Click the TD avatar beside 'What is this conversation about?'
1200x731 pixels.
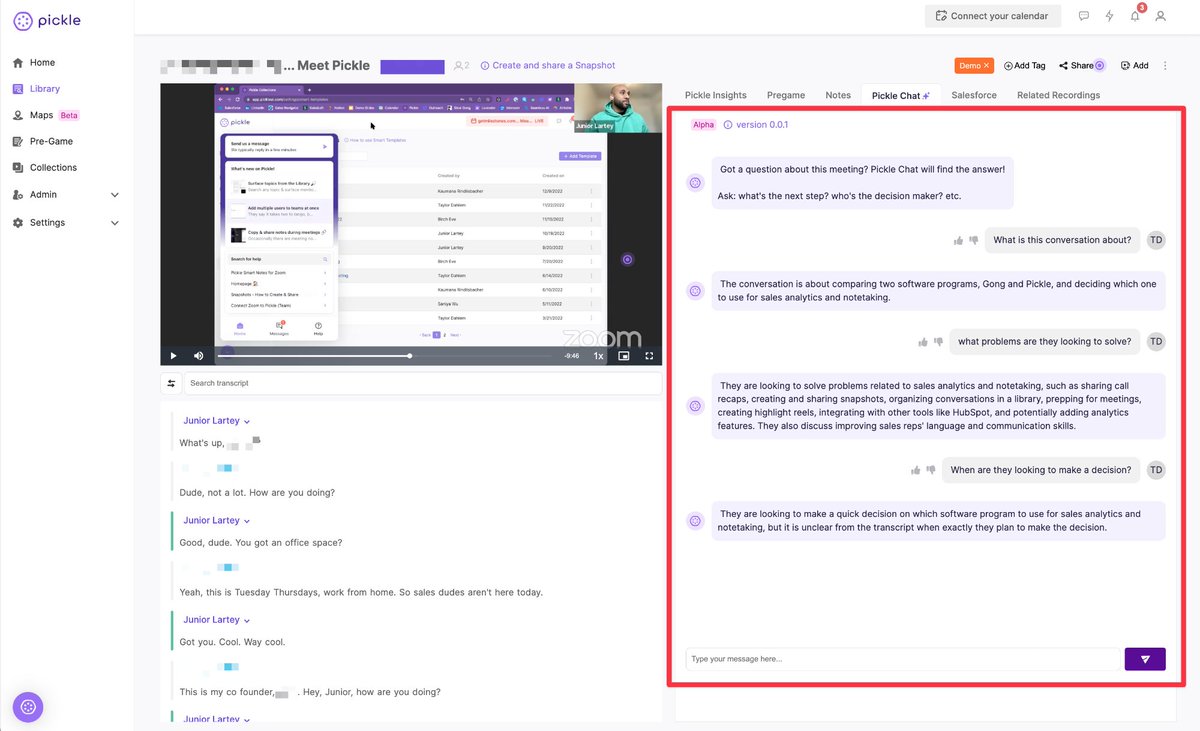[1156, 240]
